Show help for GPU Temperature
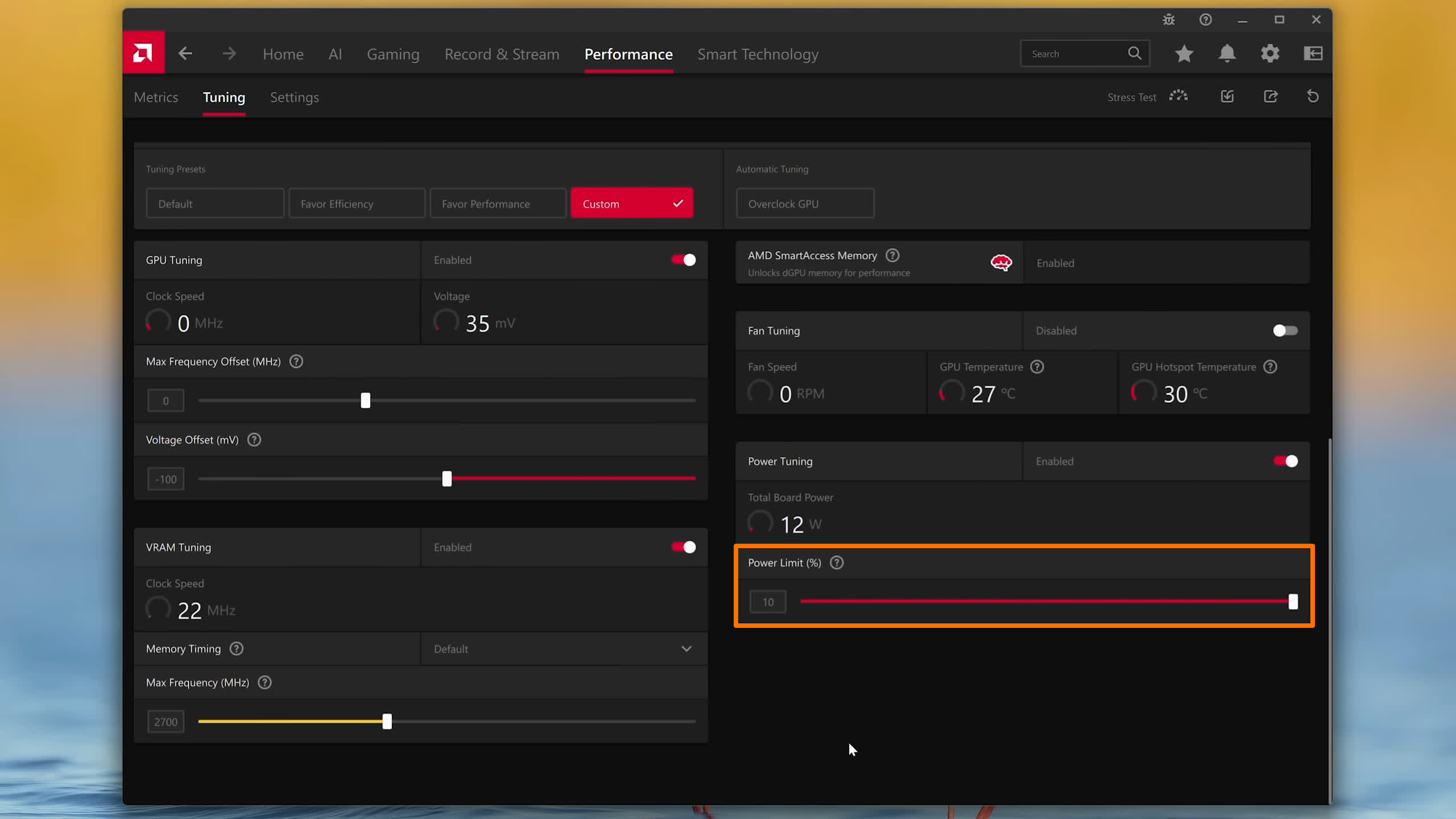Image resolution: width=1456 pixels, height=819 pixels. pyautogui.click(x=1037, y=367)
